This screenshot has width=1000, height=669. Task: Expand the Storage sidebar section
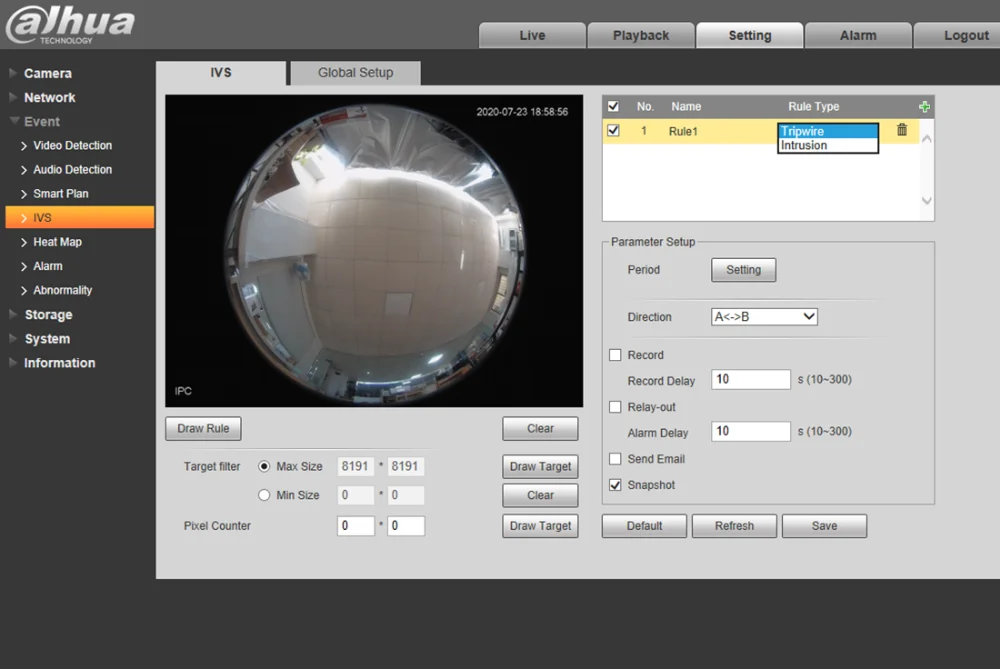click(x=48, y=315)
